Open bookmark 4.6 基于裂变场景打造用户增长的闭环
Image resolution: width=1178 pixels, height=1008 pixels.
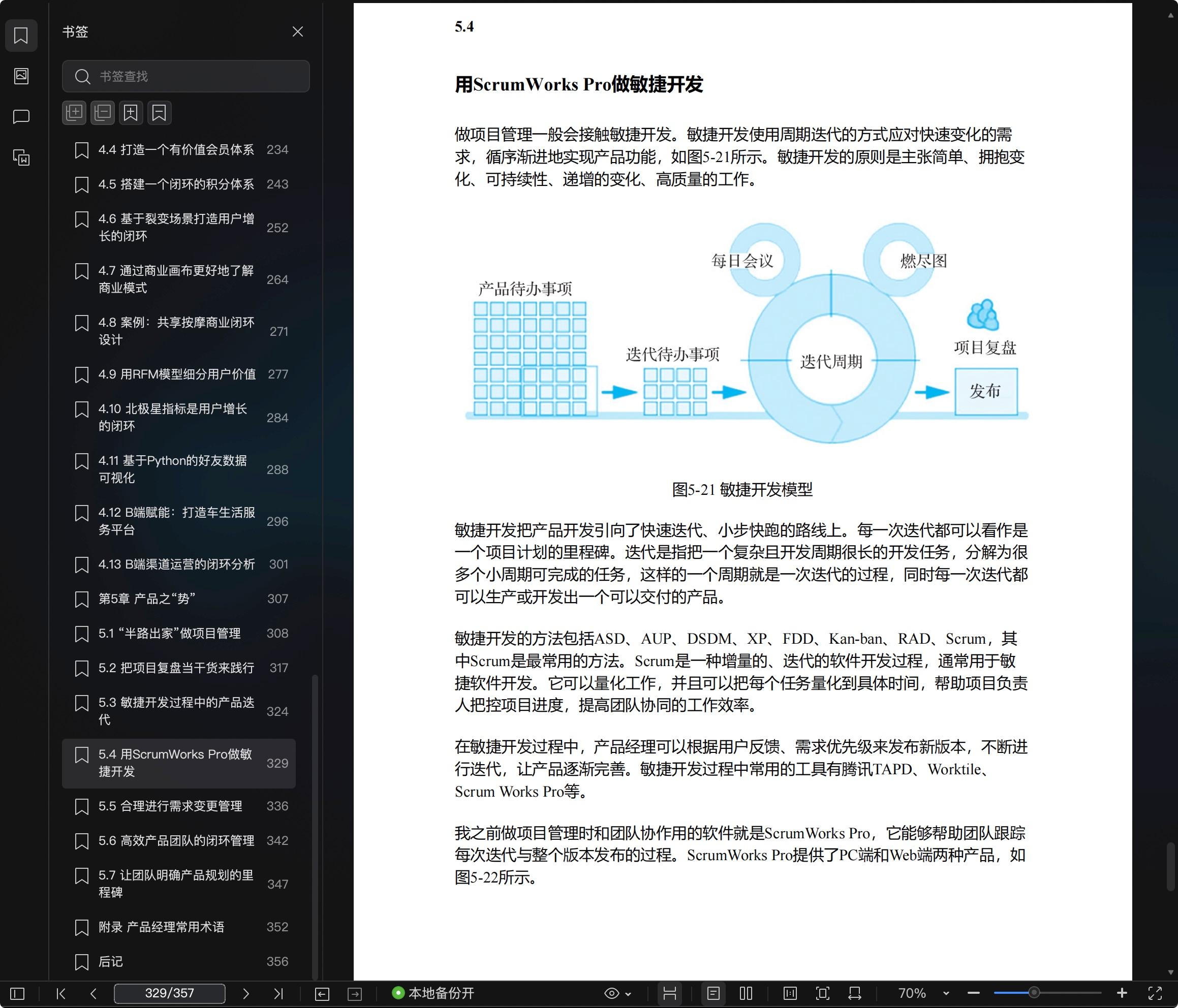[x=179, y=228]
